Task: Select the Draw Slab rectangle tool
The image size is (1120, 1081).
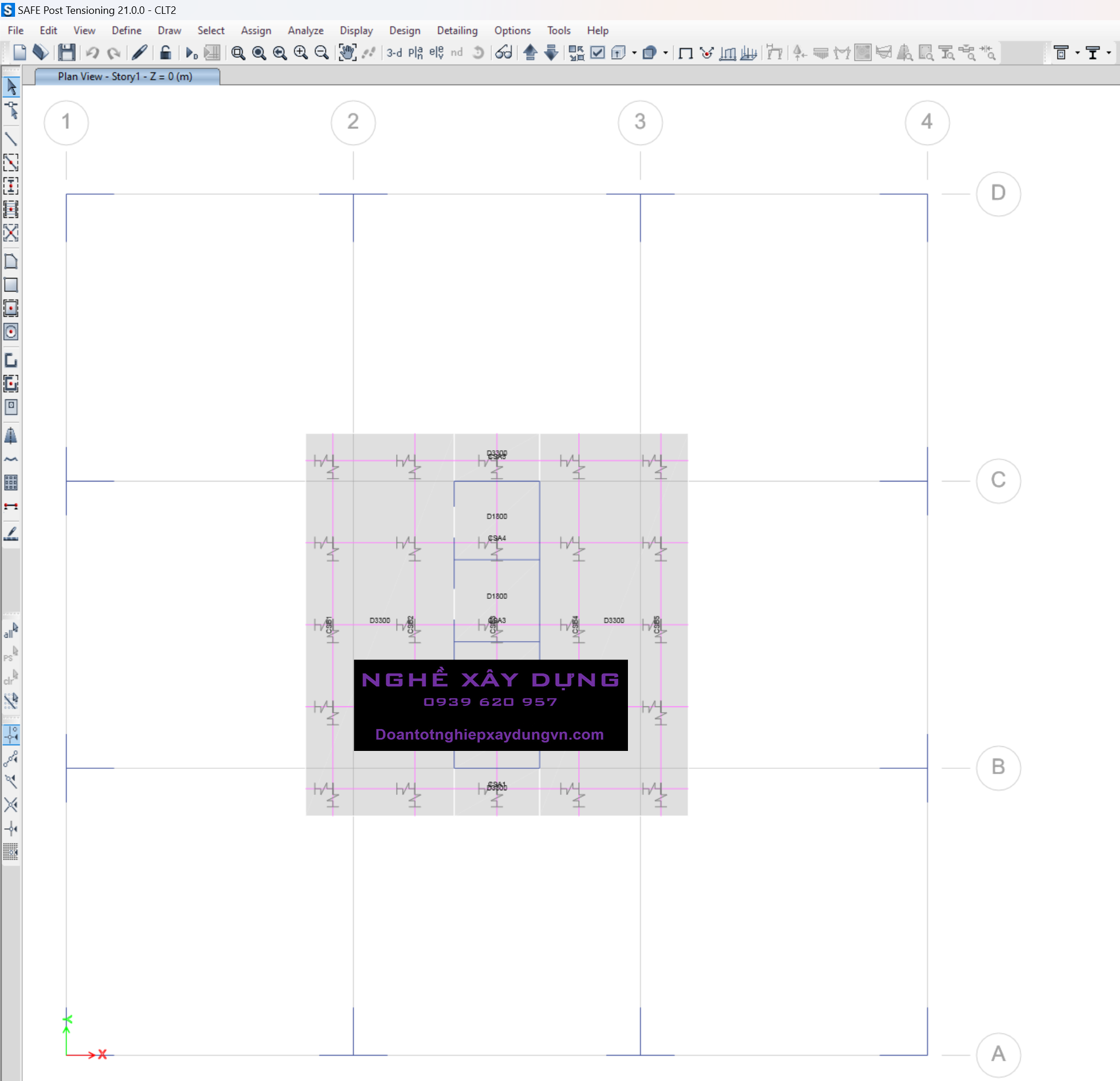Action: click(11, 284)
